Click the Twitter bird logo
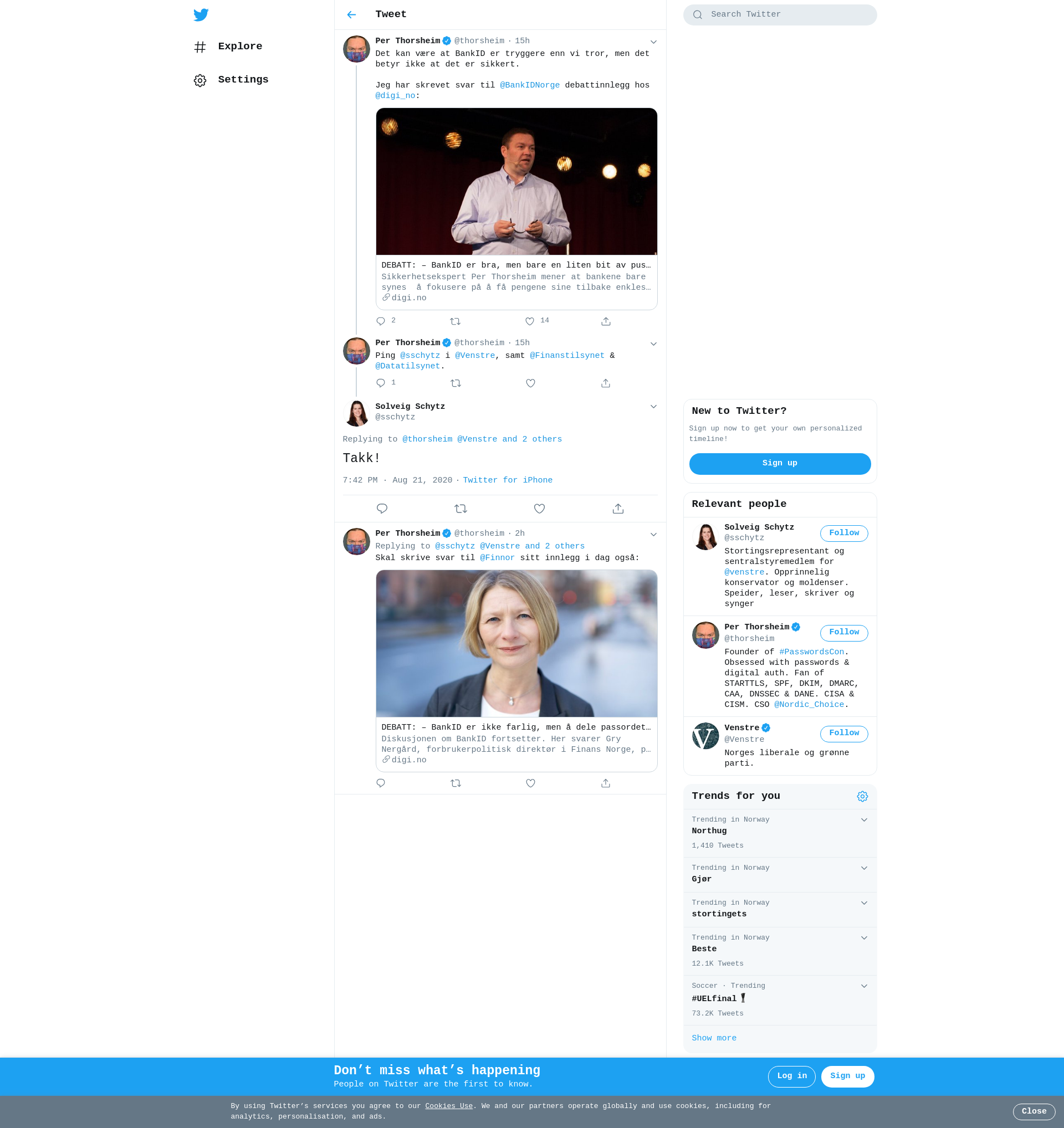The height and width of the screenshot is (1128, 1064). coord(201,15)
